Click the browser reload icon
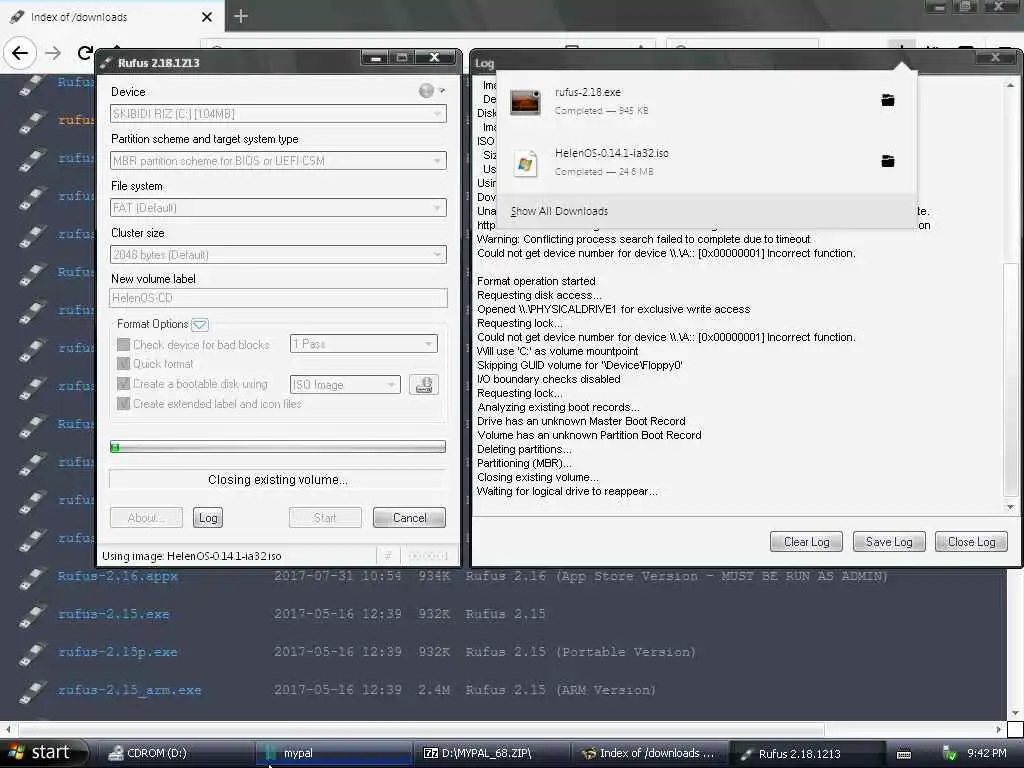Image resolution: width=1024 pixels, height=768 pixels. point(85,53)
